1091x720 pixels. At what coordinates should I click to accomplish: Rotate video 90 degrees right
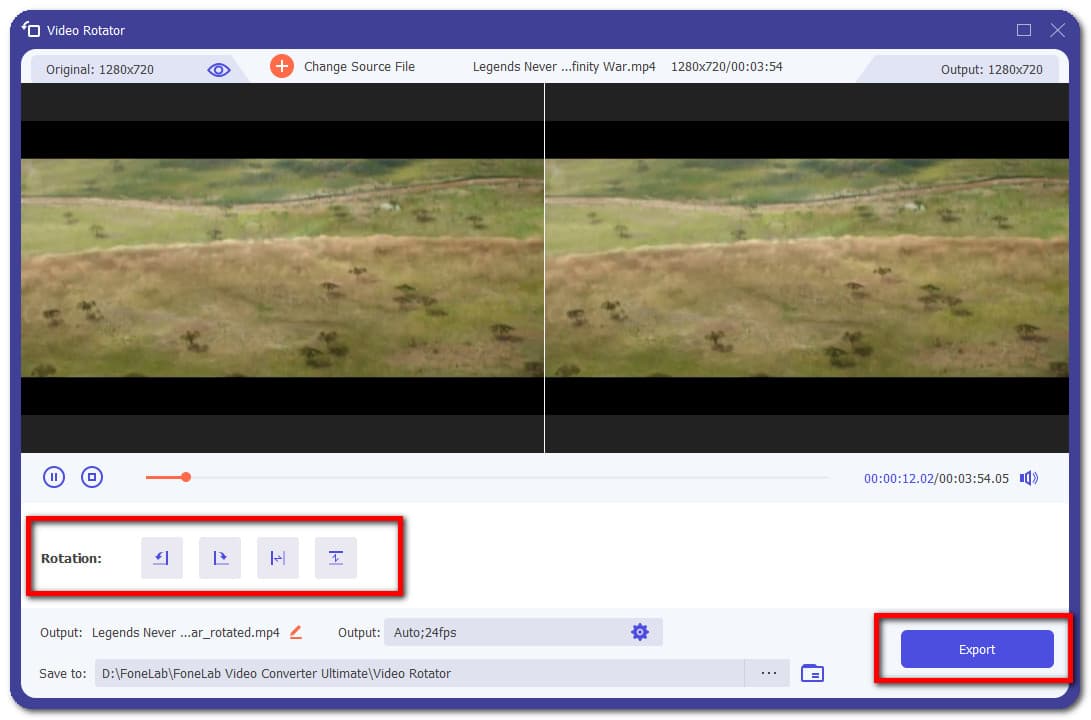pyautogui.click(x=220, y=558)
